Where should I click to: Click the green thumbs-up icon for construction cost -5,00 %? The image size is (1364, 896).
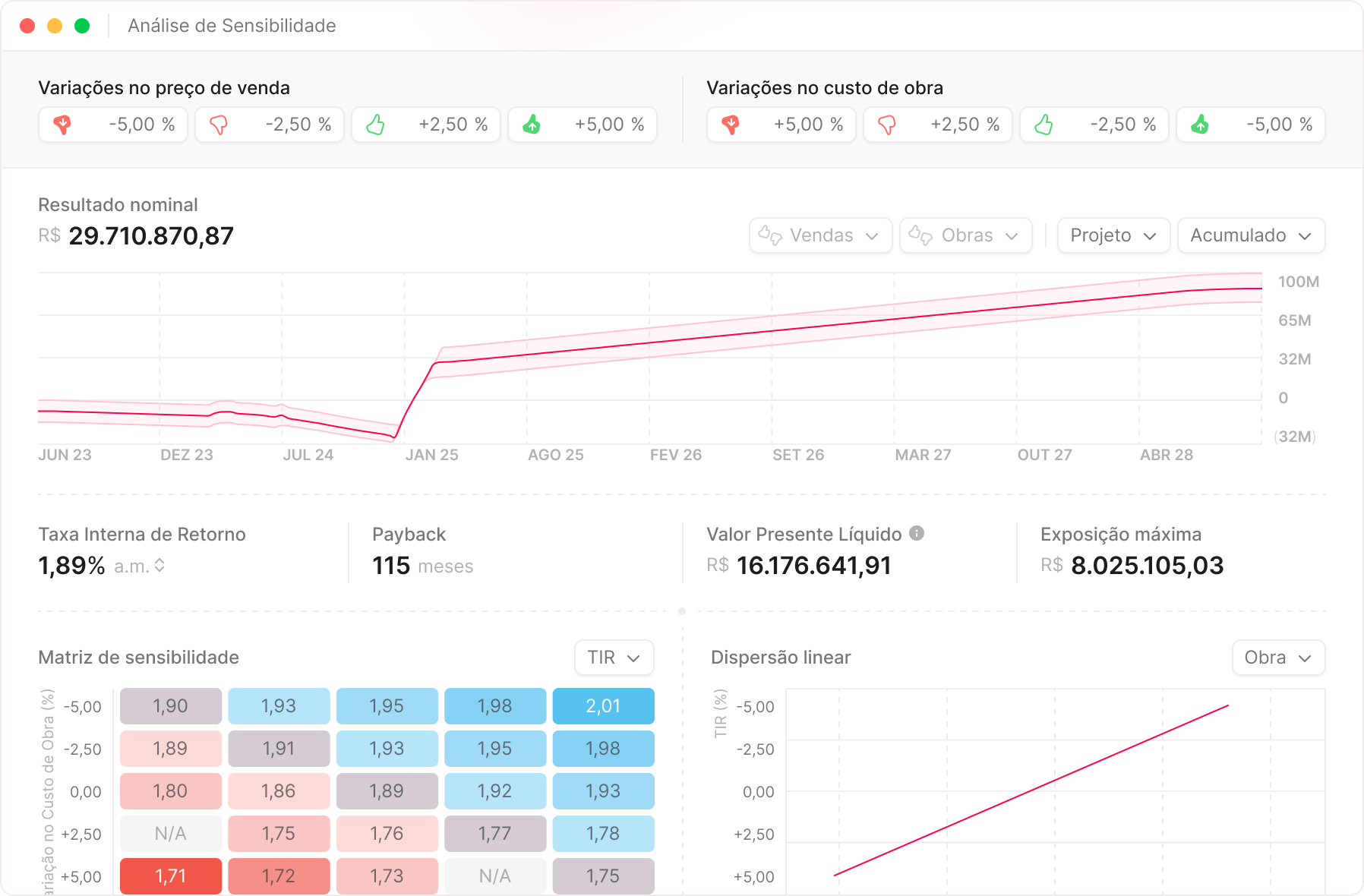click(1200, 125)
